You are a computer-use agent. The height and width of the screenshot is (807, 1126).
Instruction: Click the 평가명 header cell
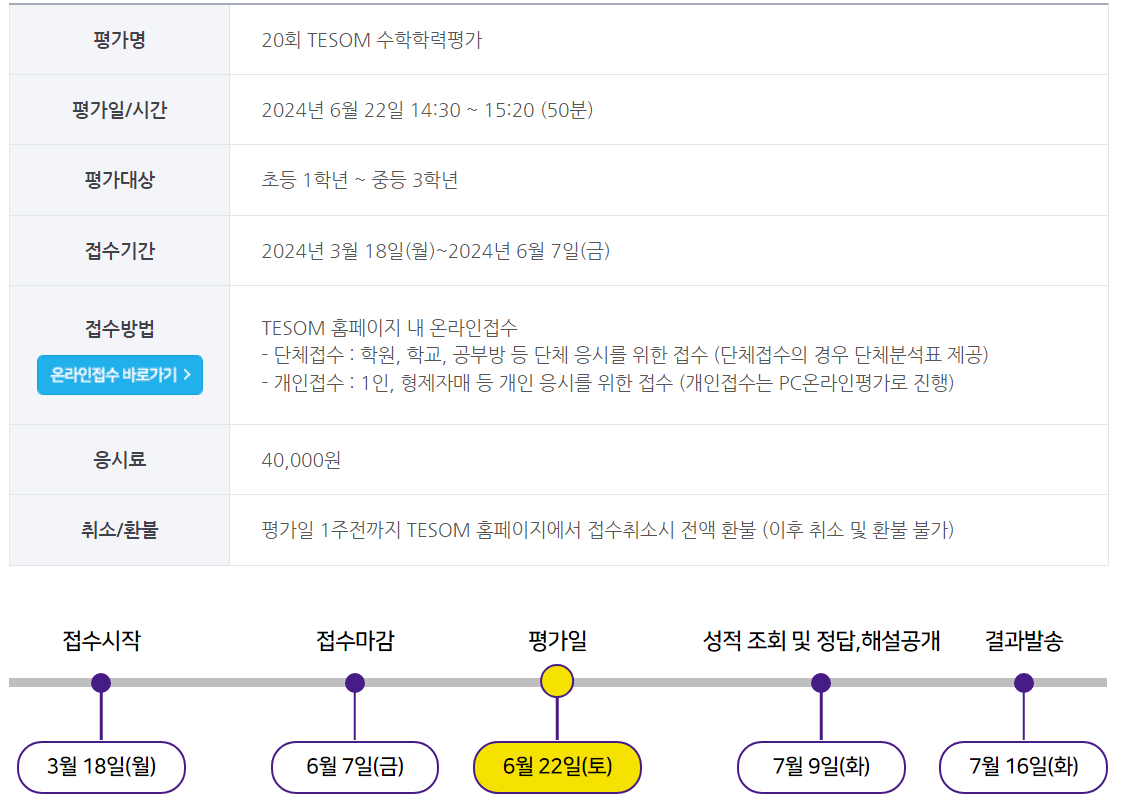click(118, 38)
